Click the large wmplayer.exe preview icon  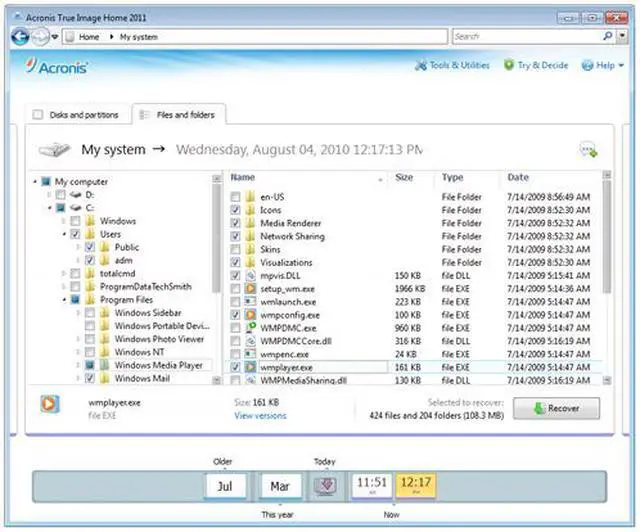50,405
